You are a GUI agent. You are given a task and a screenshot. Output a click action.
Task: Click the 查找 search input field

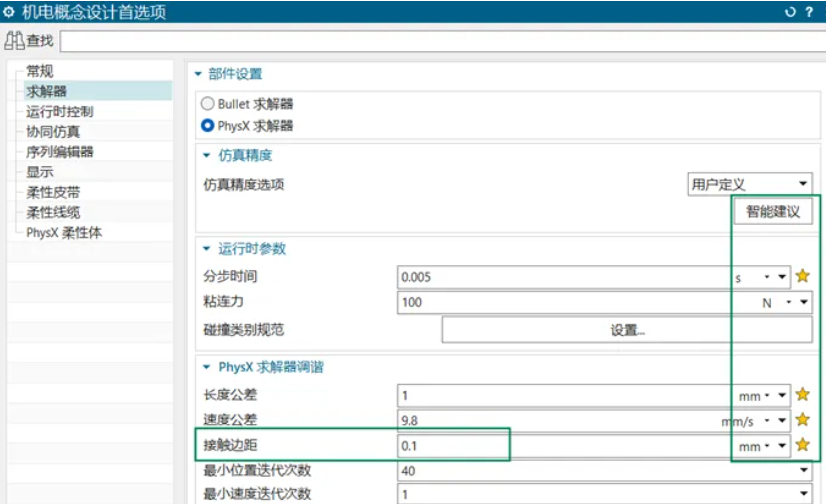click(x=442, y=41)
